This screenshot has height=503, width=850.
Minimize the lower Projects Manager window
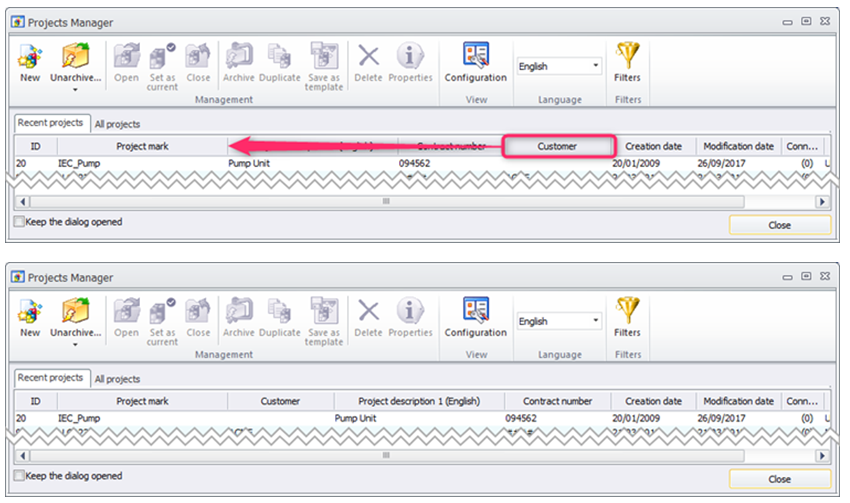pyautogui.click(x=788, y=278)
